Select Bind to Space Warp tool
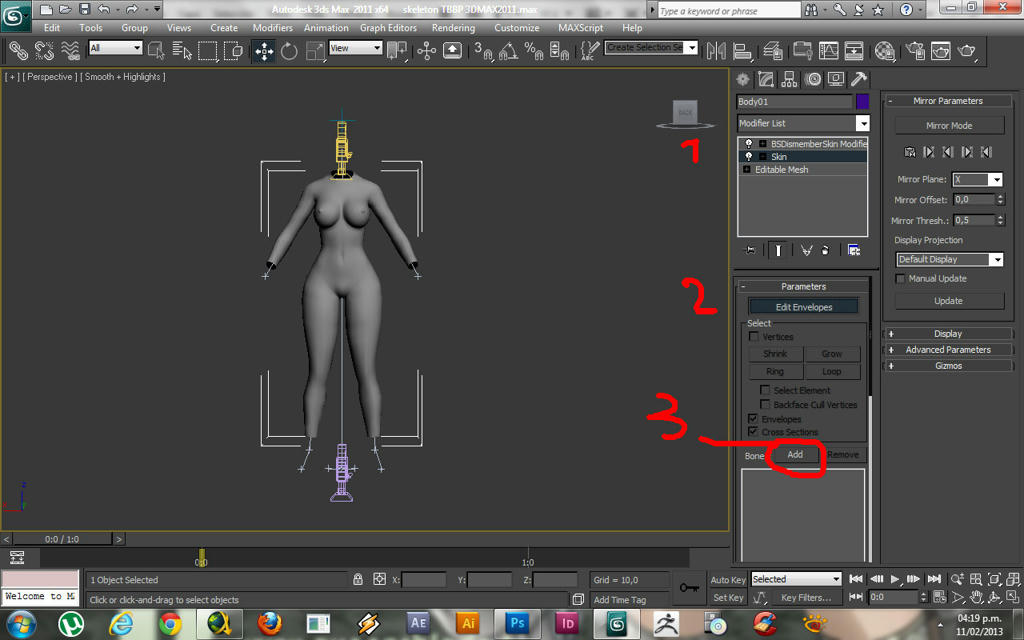The height and width of the screenshot is (640, 1024). click(70, 50)
